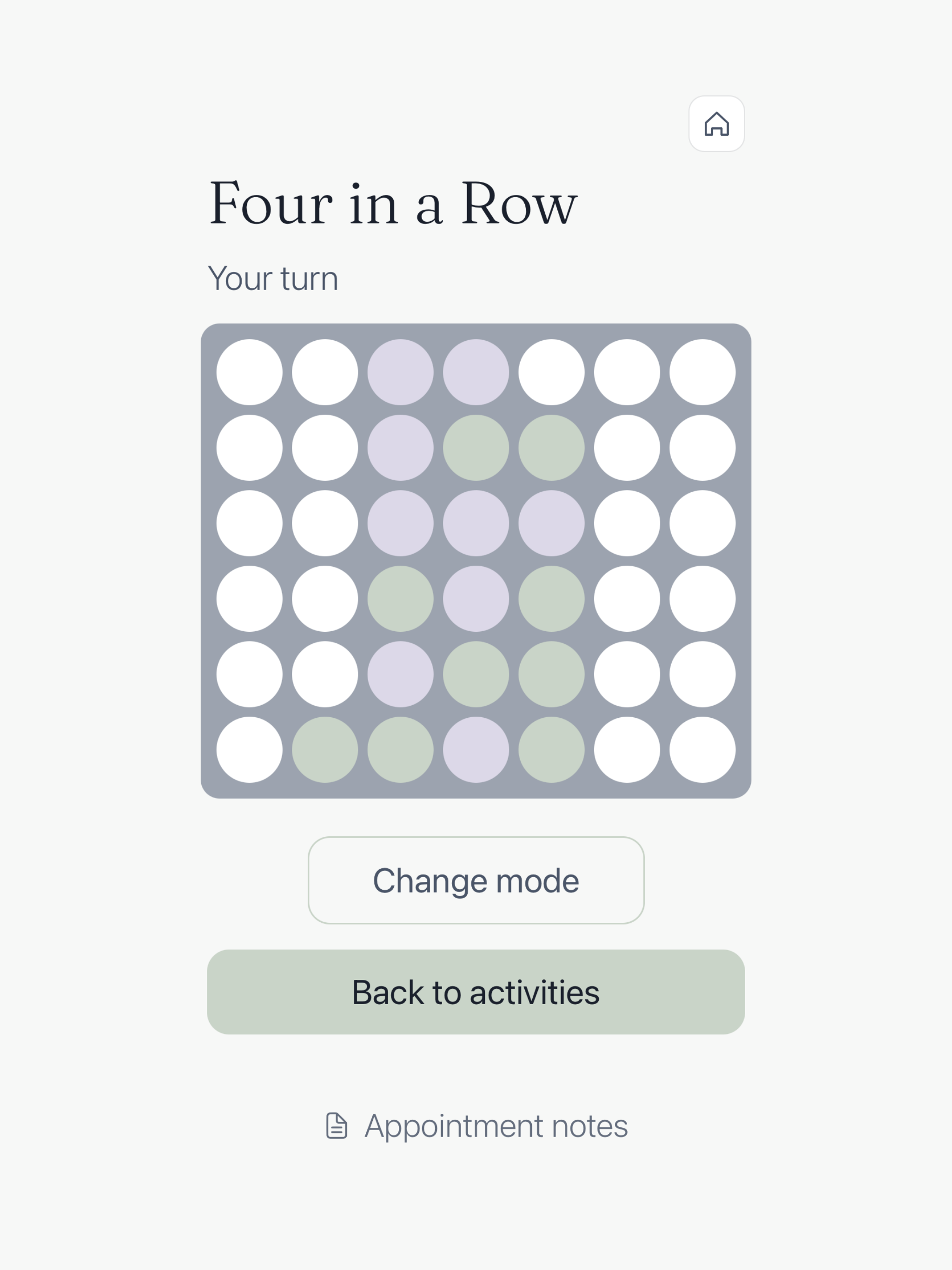
Task: Select green piece at bottom of second column
Action: [325, 749]
